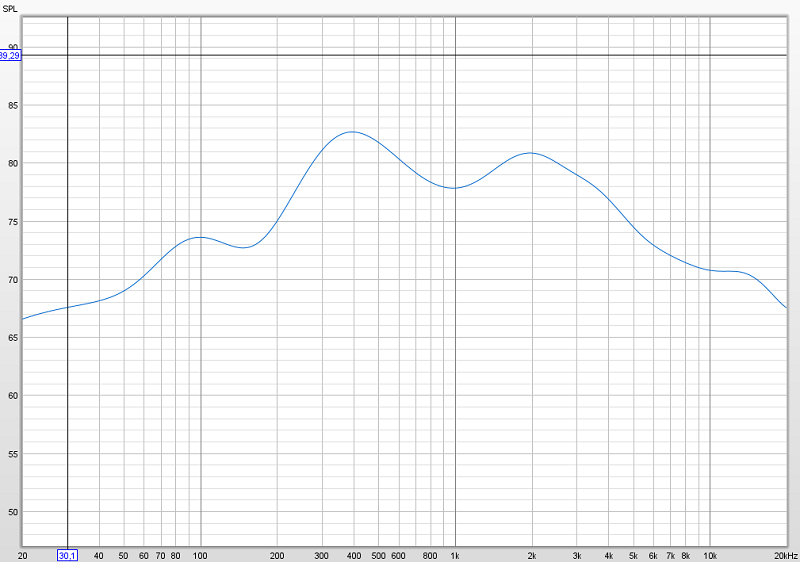Click the 75 dB tick on SPL axis
Screen dimensions: 800x562
[x=13, y=222]
